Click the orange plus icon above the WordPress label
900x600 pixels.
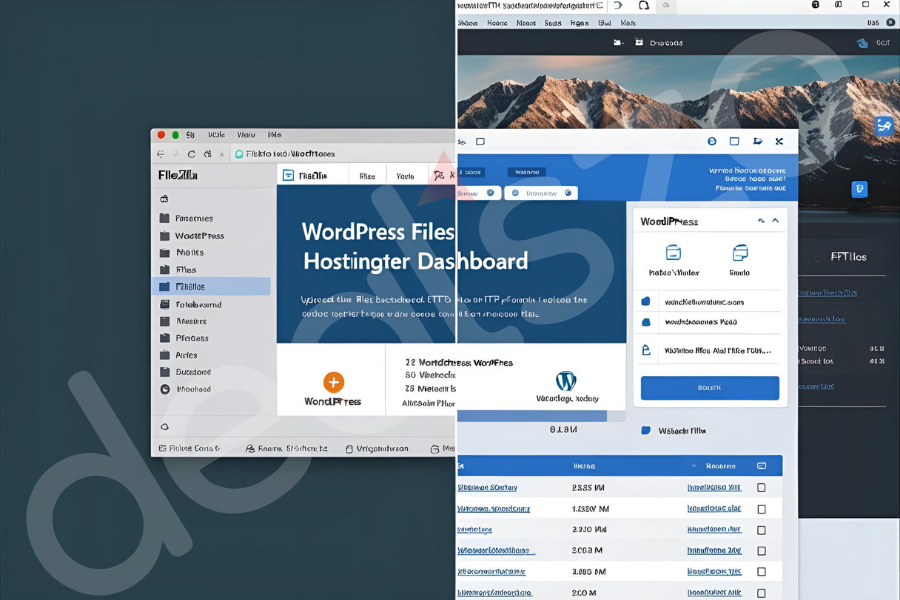[333, 382]
